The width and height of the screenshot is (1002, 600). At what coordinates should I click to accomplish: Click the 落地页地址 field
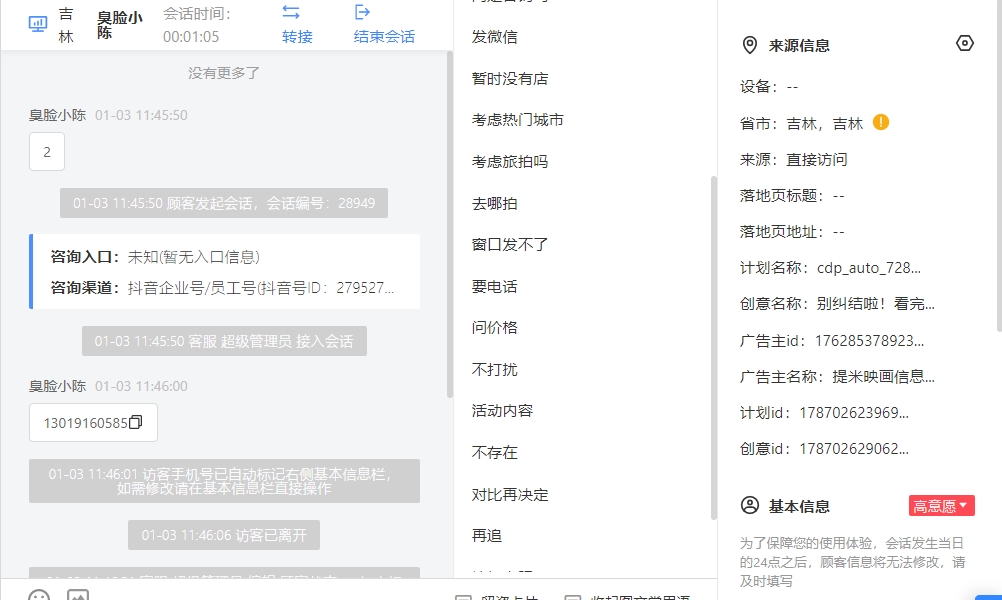(792, 232)
